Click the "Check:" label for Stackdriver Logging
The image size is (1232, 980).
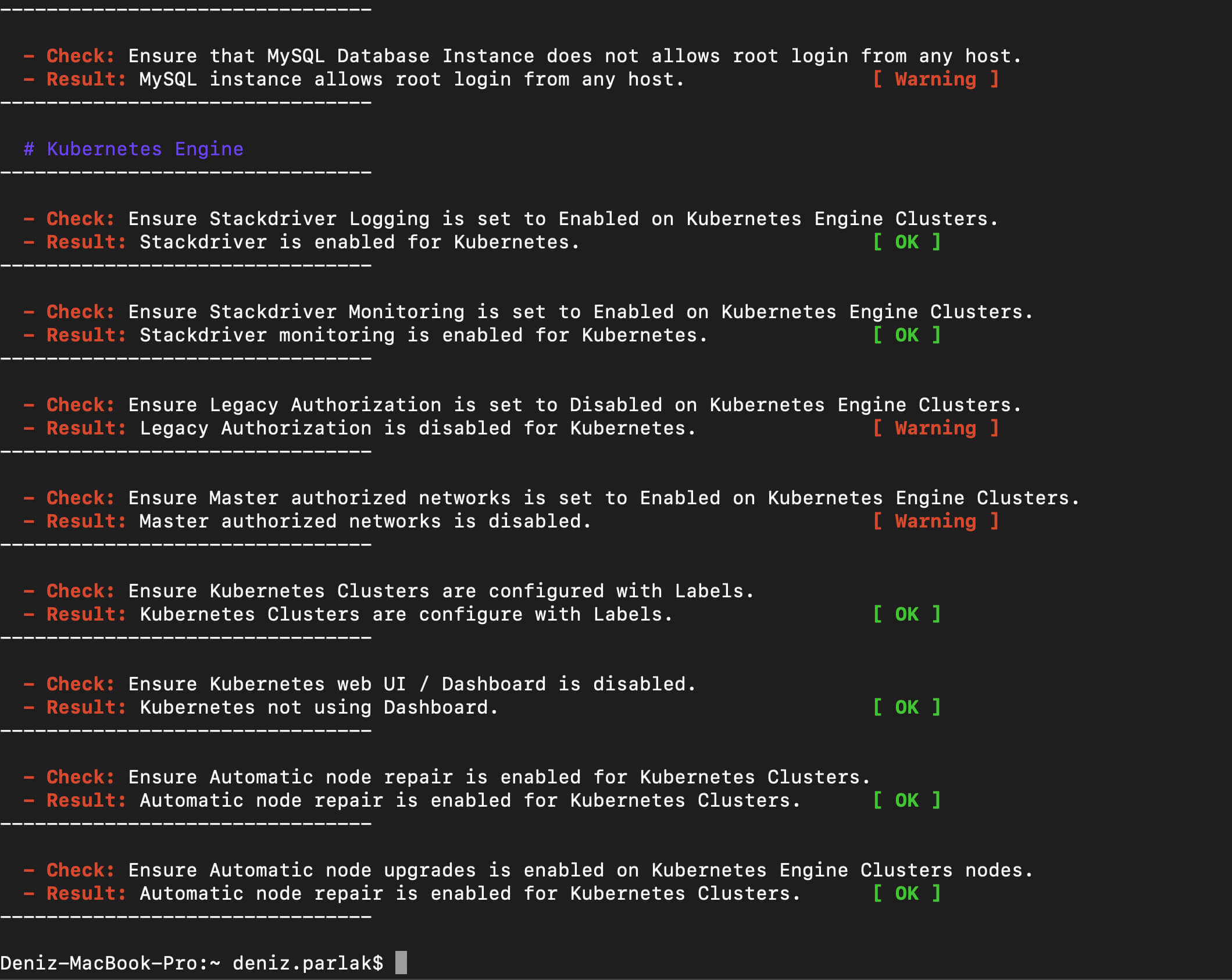click(80, 219)
